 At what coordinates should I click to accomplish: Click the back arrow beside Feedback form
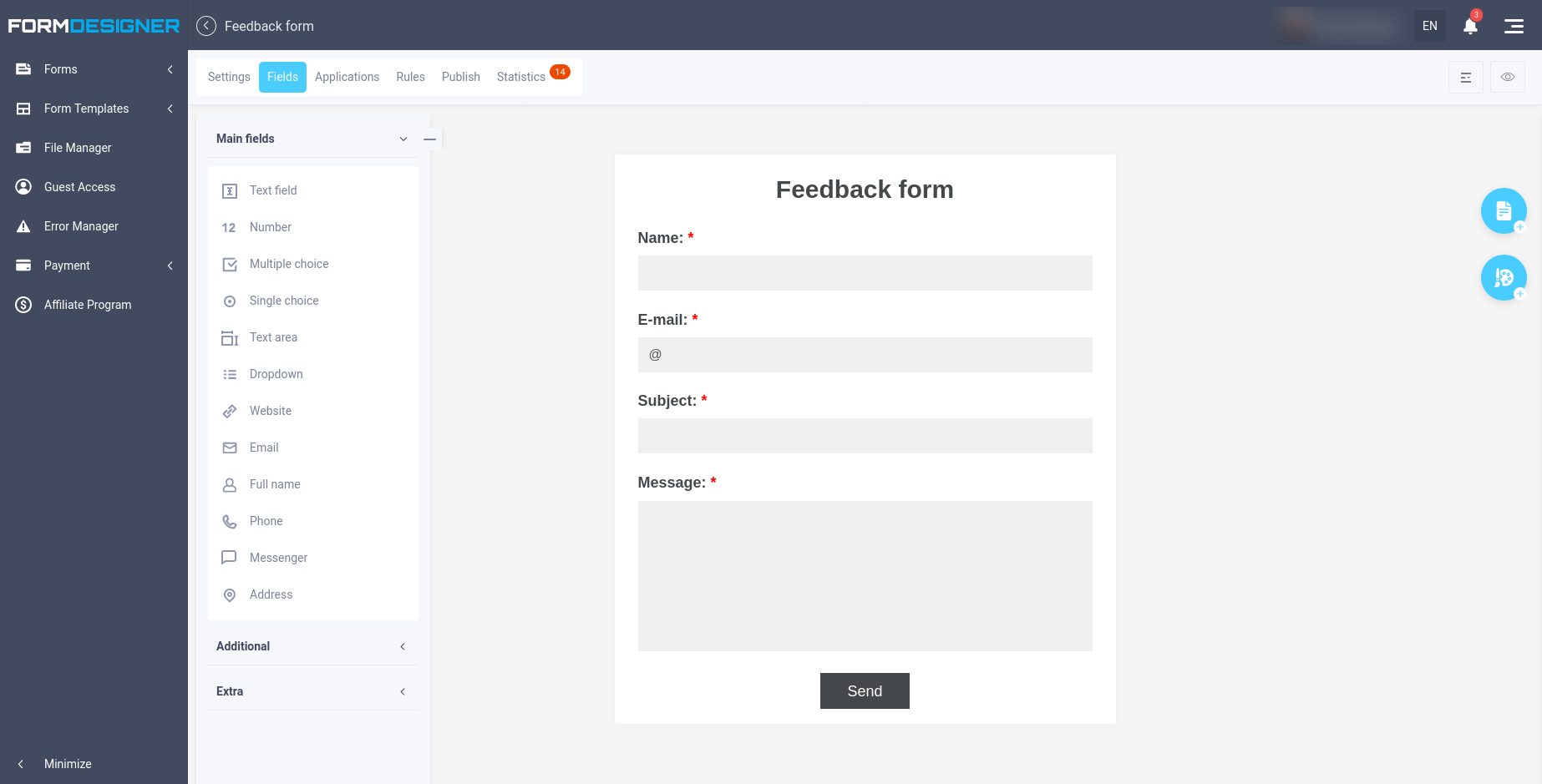206,26
